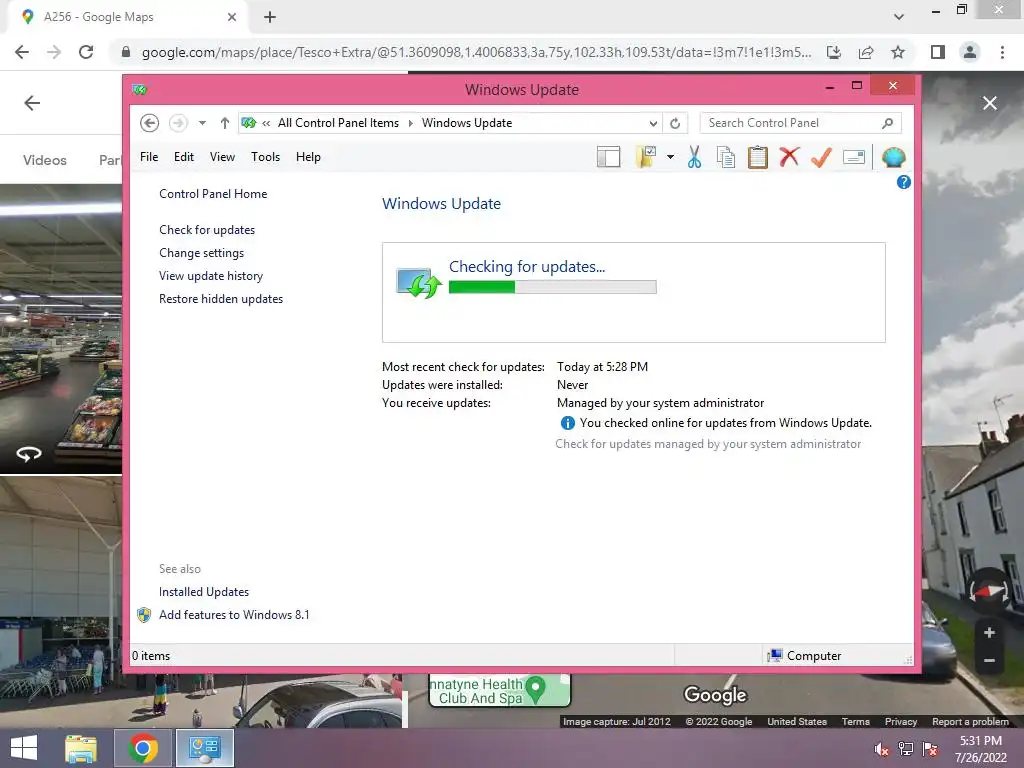The image size is (1024, 768).
Task: Click the double chevron in address breadcrumb
Action: tap(266, 123)
